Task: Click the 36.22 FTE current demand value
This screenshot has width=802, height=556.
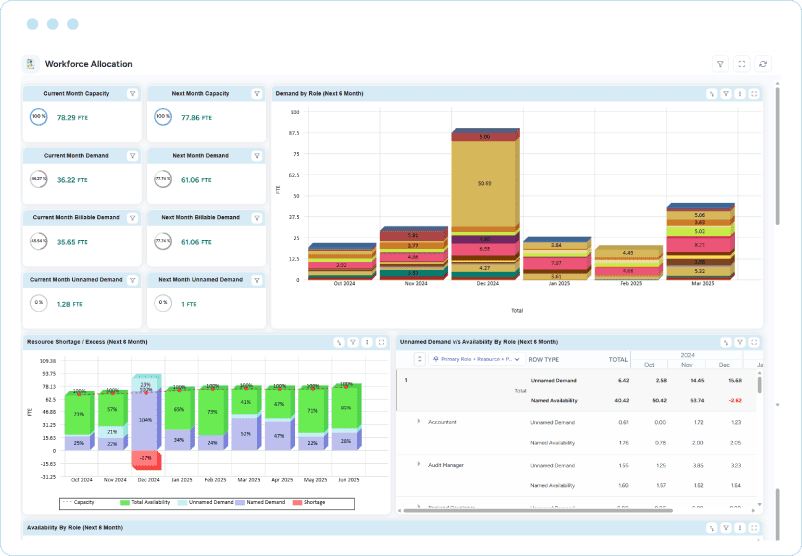Action: pyautogui.click(x=72, y=180)
